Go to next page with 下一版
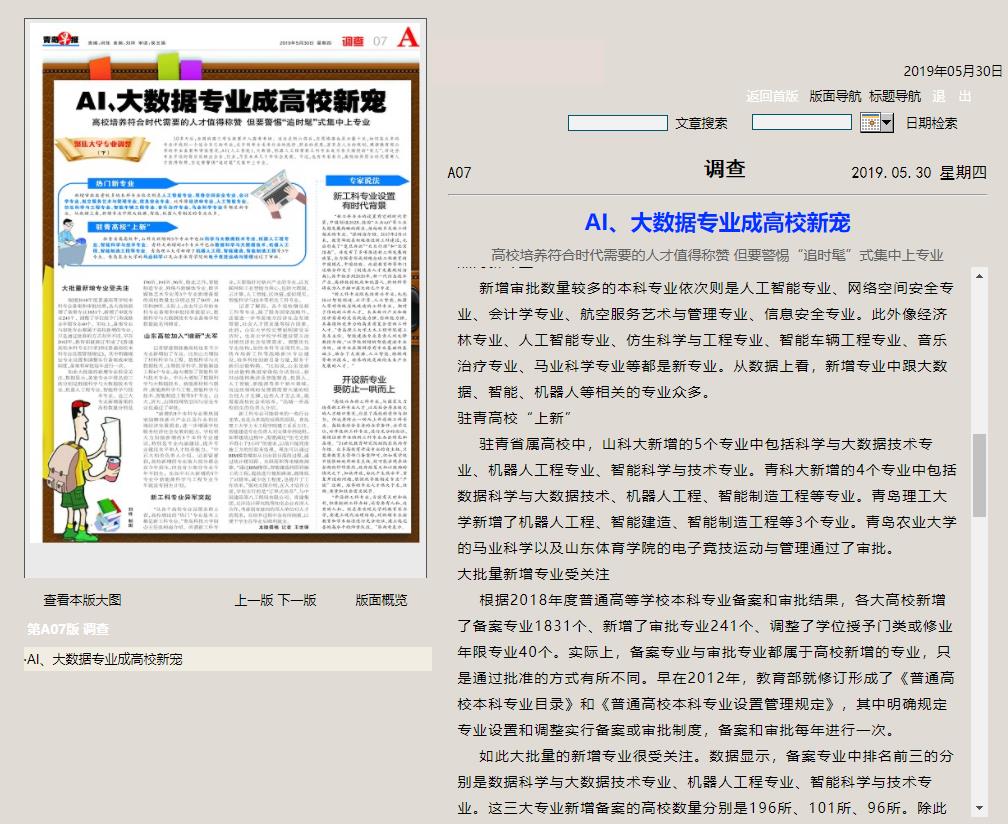 (x=297, y=600)
